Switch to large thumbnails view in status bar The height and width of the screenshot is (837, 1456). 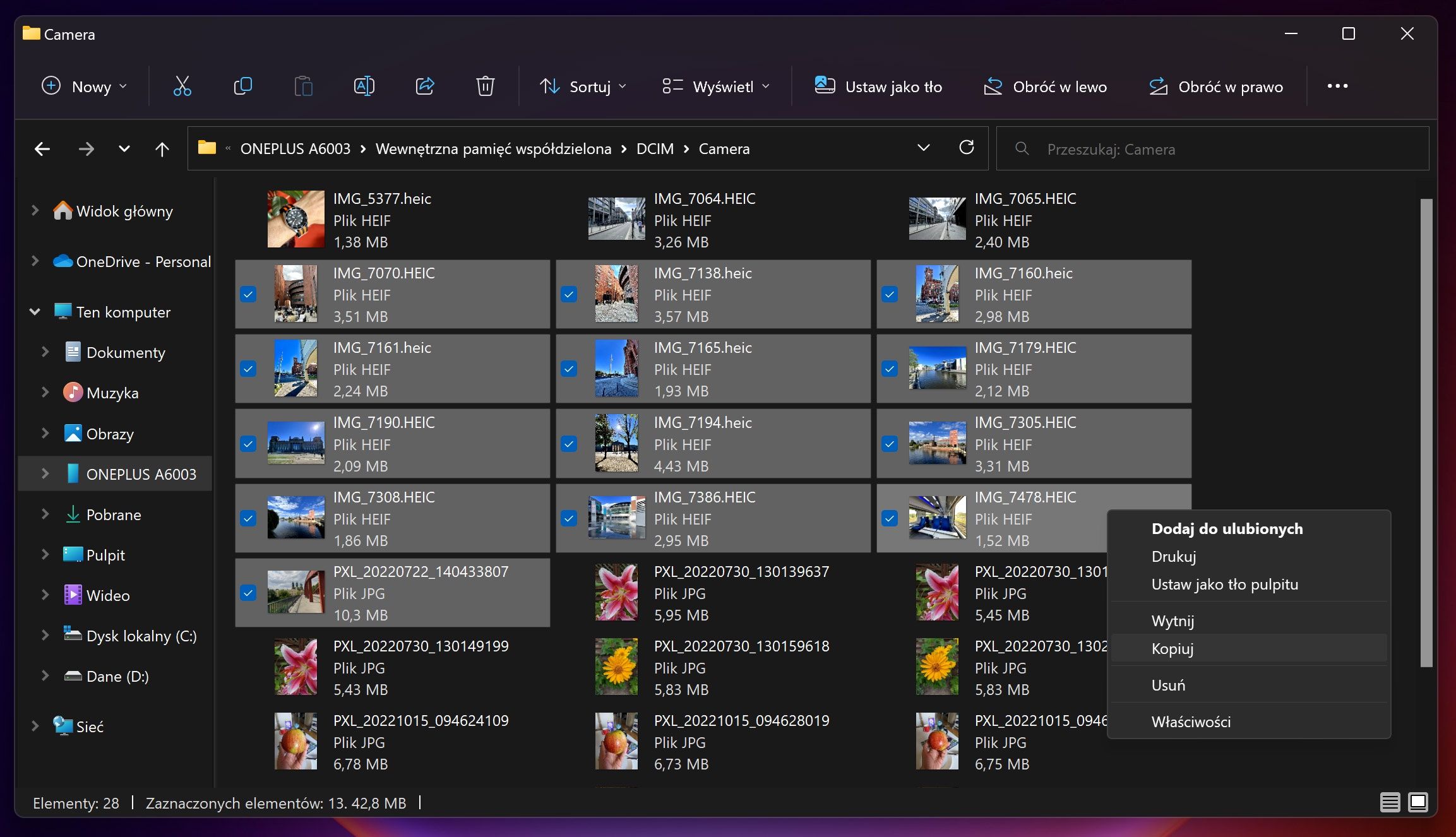(1418, 802)
